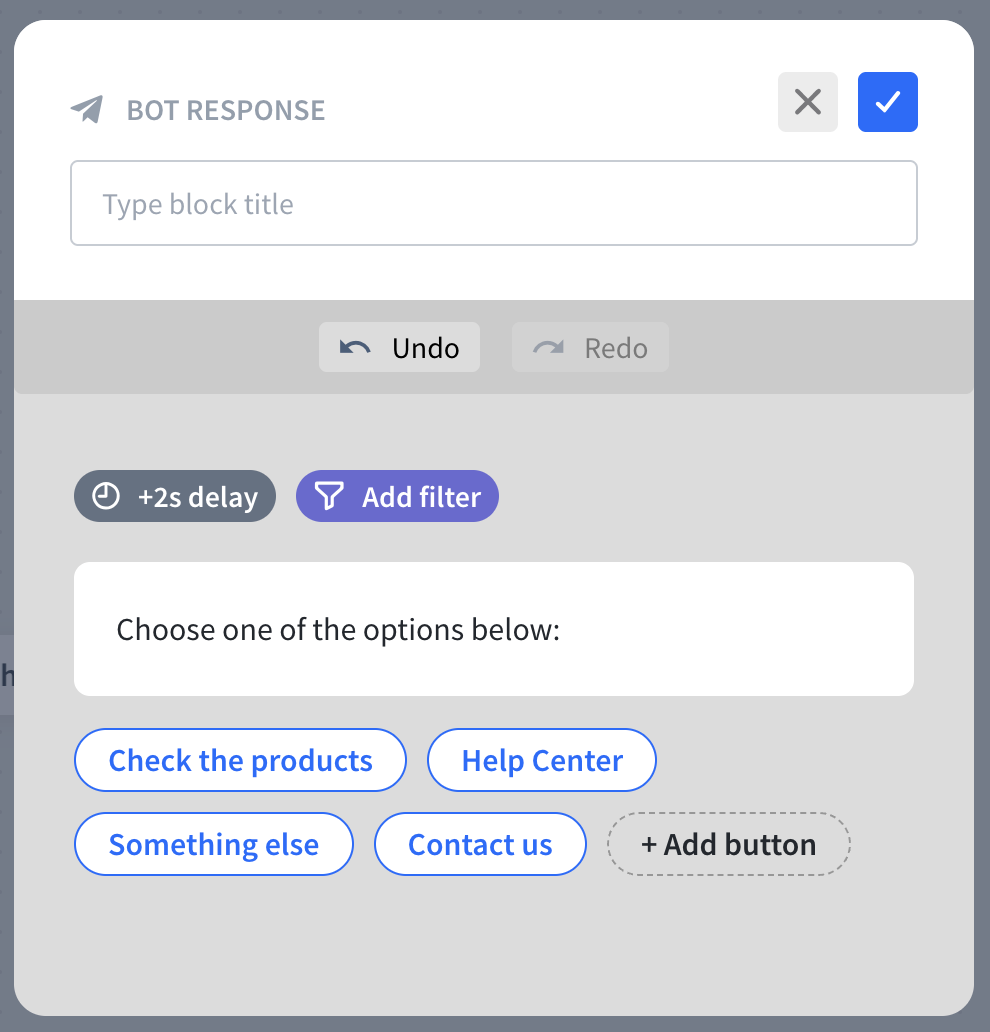Click the clock icon in delay chip
This screenshot has height=1032, width=990.
[105, 496]
